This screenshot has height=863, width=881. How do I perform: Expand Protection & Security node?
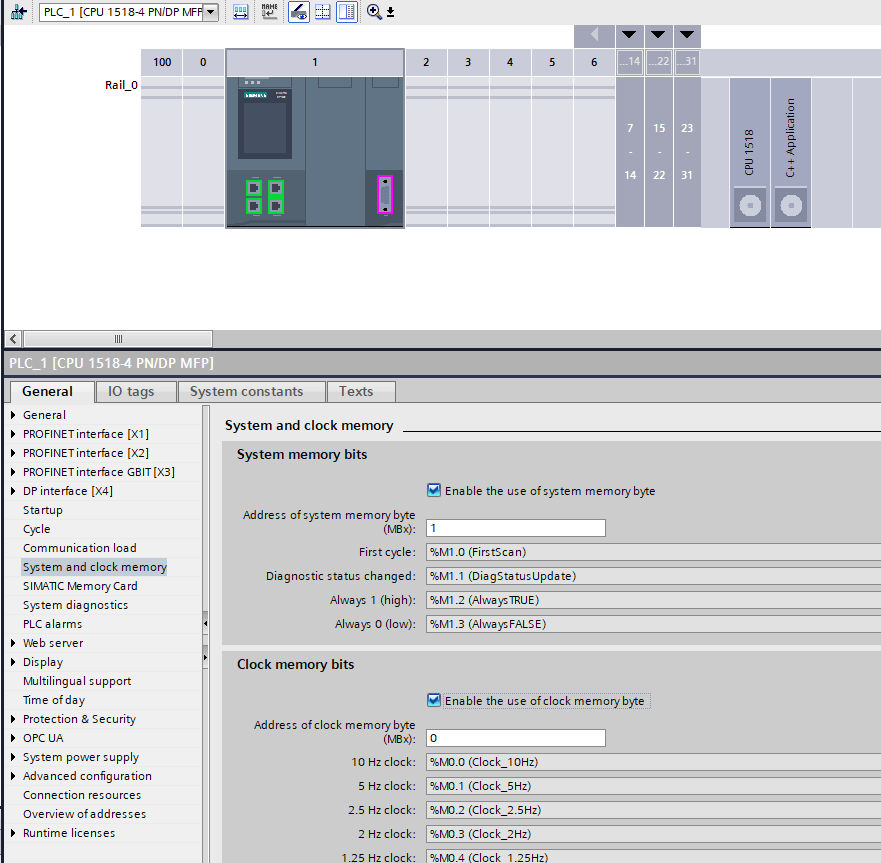13,719
